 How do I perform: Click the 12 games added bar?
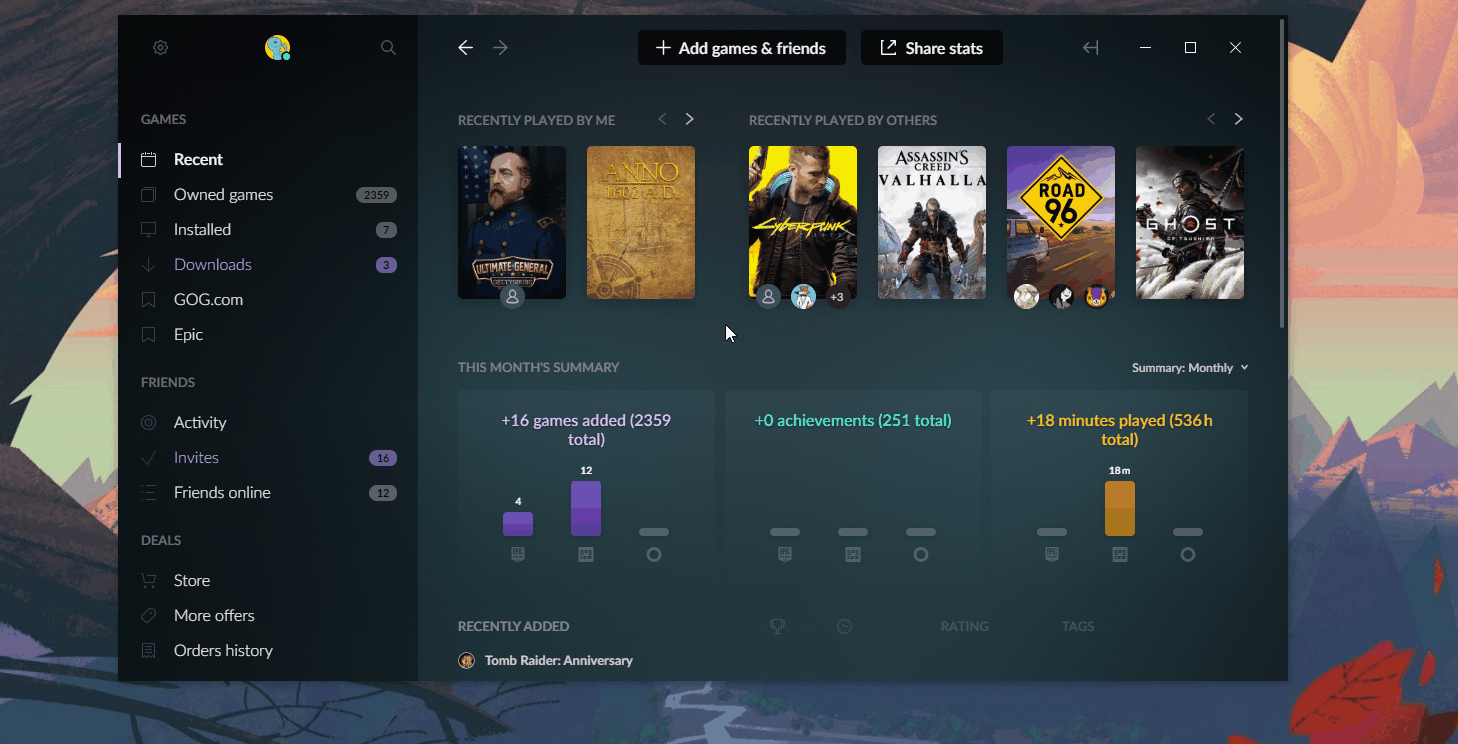click(x=586, y=509)
